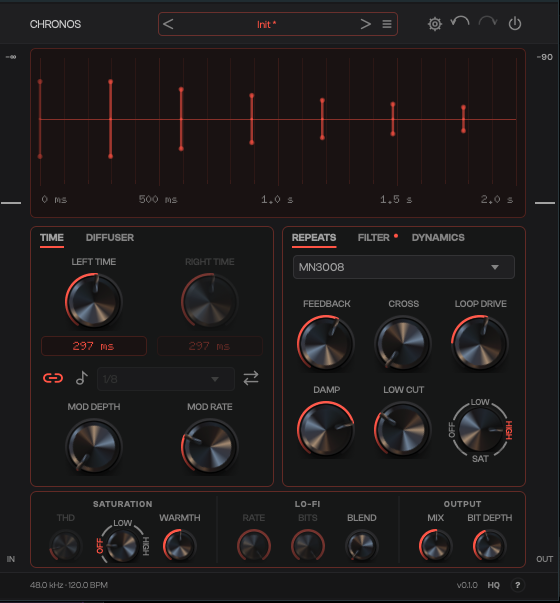Click the CHRONOS plugin title

click(55, 24)
